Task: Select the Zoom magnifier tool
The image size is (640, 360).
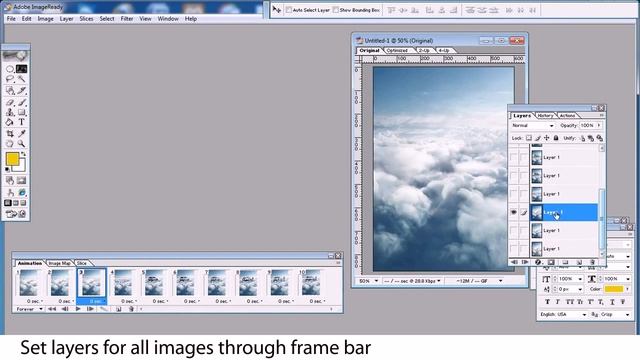Action: (x=22, y=144)
